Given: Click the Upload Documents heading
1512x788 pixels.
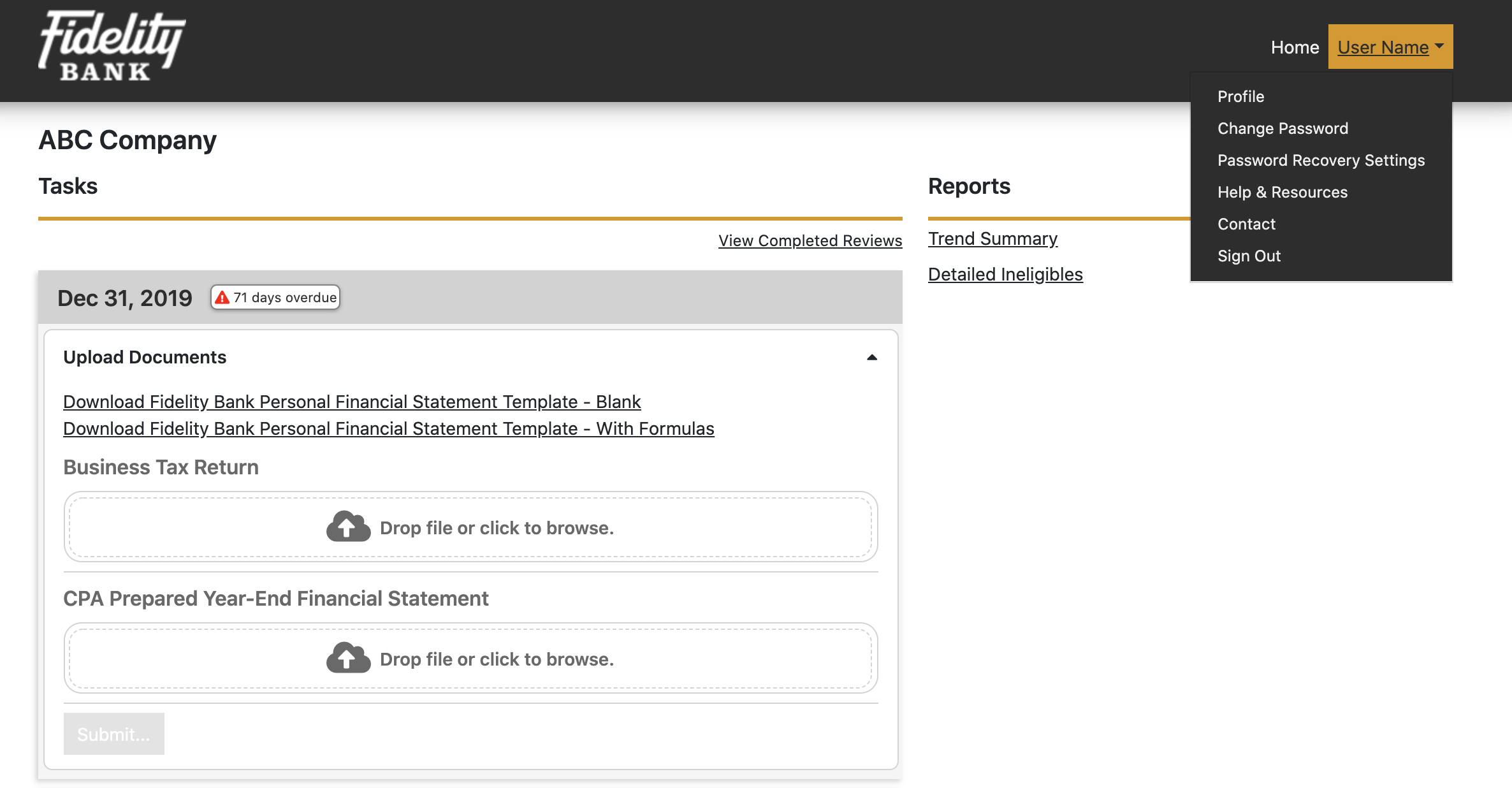Looking at the screenshot, I should pyautogui.click(x=145, y=357).
